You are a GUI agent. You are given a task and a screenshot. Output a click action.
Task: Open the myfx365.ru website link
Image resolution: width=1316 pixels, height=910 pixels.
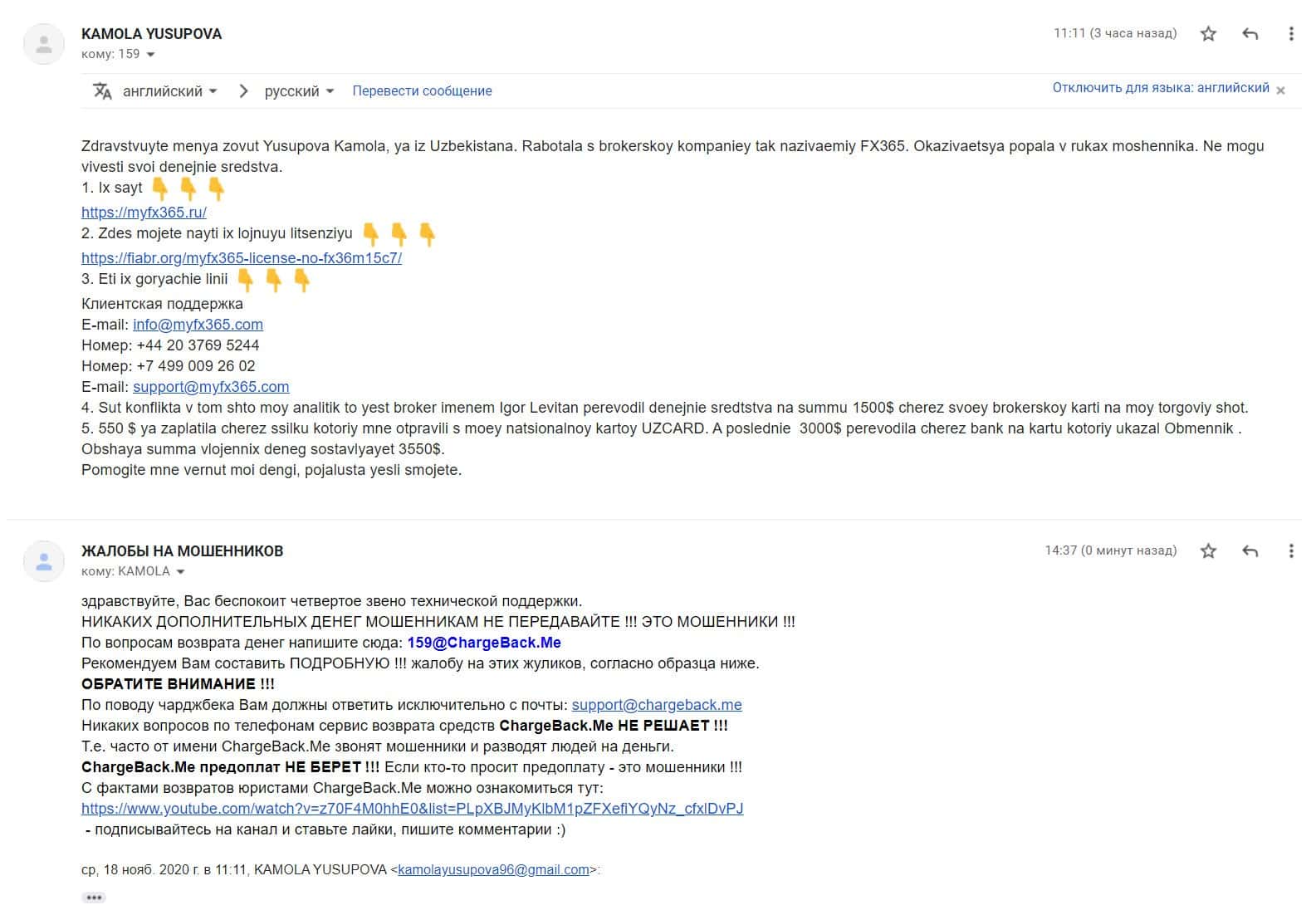tap(144, 213)
